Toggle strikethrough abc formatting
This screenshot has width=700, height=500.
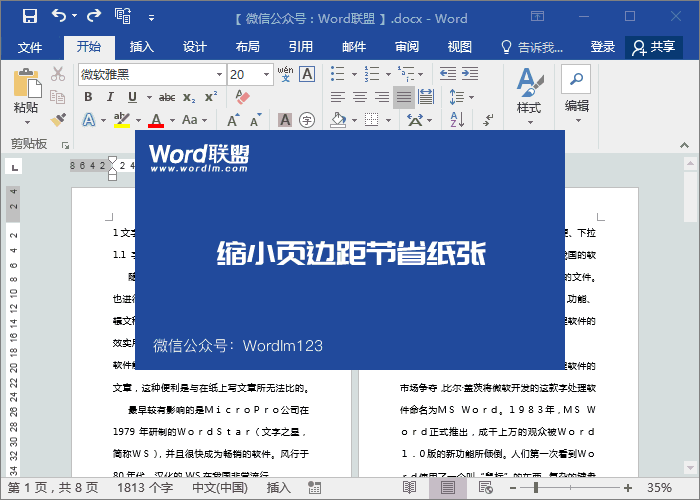(x=167, y=97)
